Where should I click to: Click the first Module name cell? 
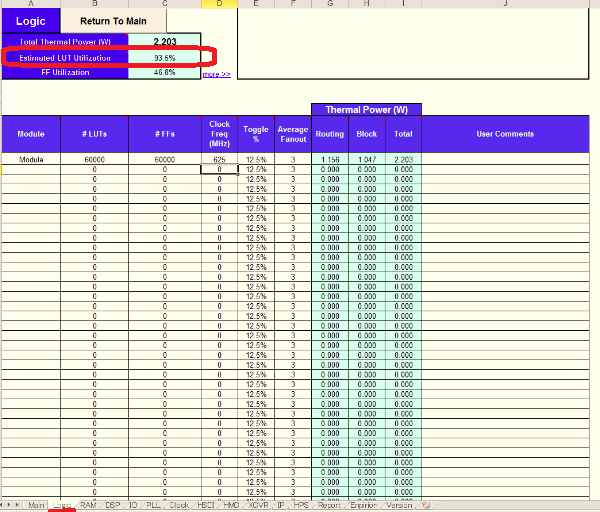[31, 160]
